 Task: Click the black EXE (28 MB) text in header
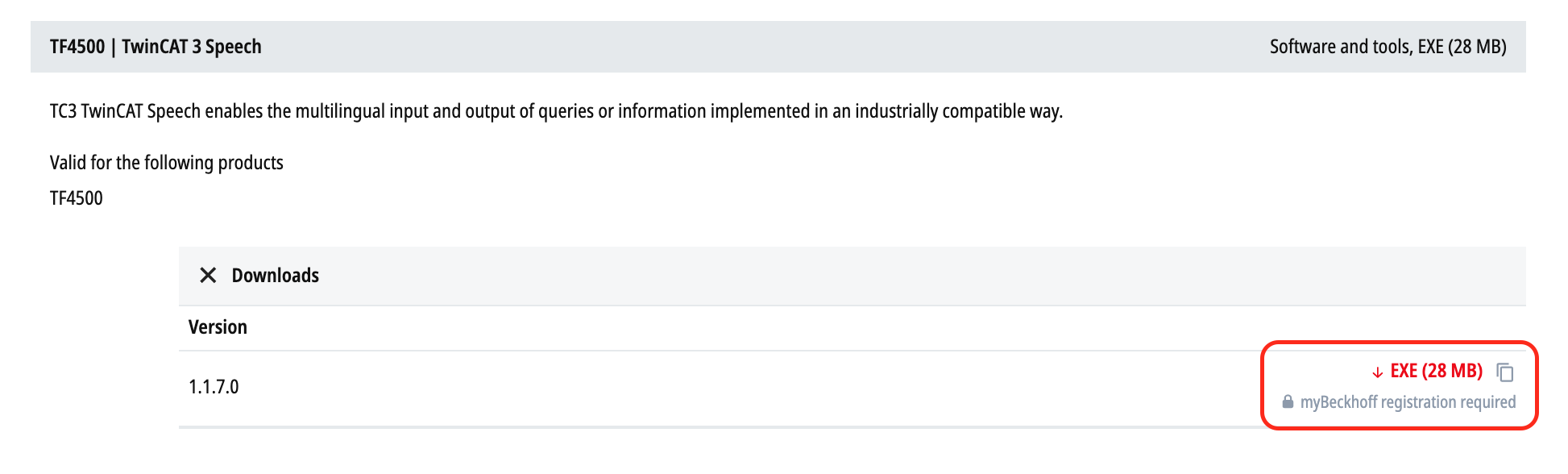[x=1462, y=47]
